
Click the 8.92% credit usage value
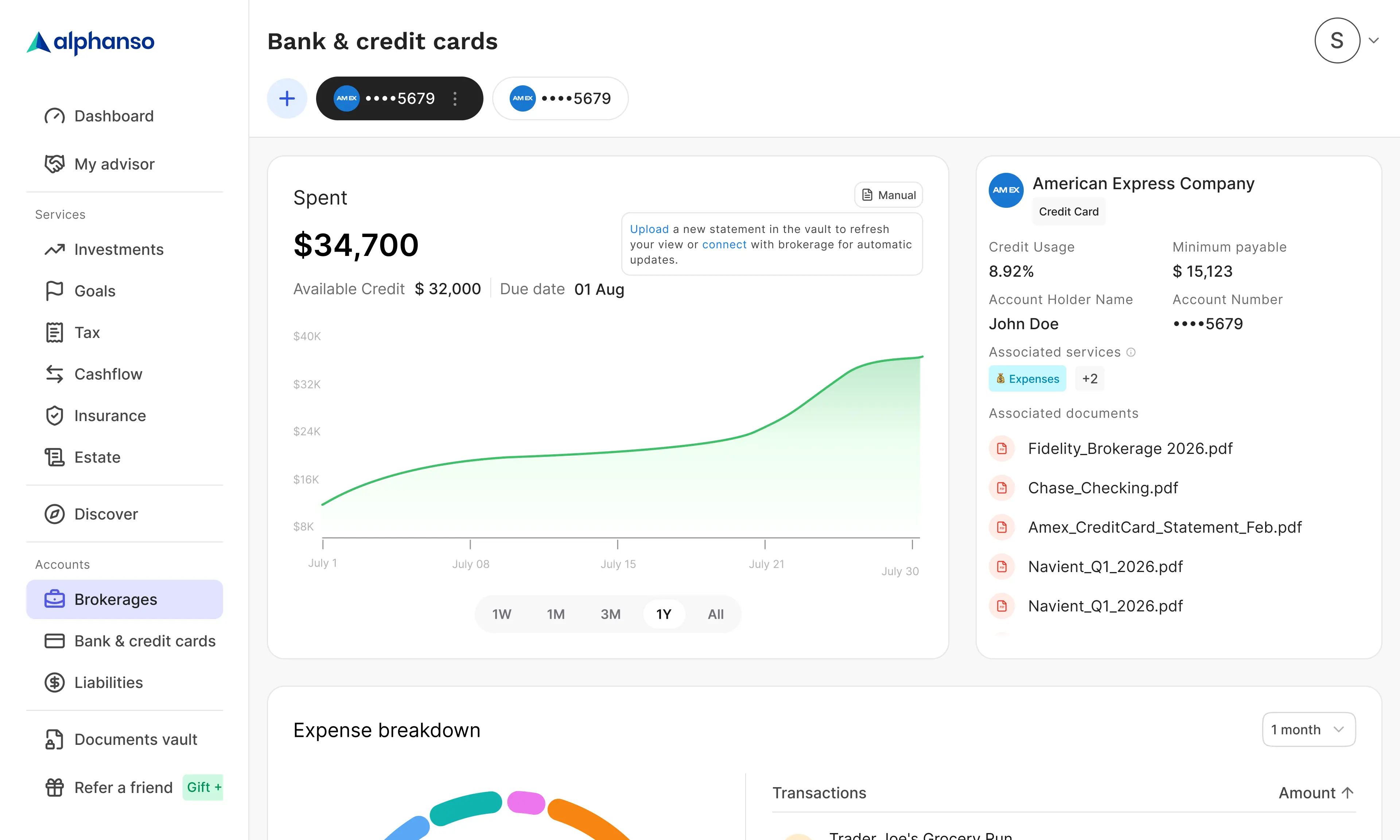[x=1011, y=271]
